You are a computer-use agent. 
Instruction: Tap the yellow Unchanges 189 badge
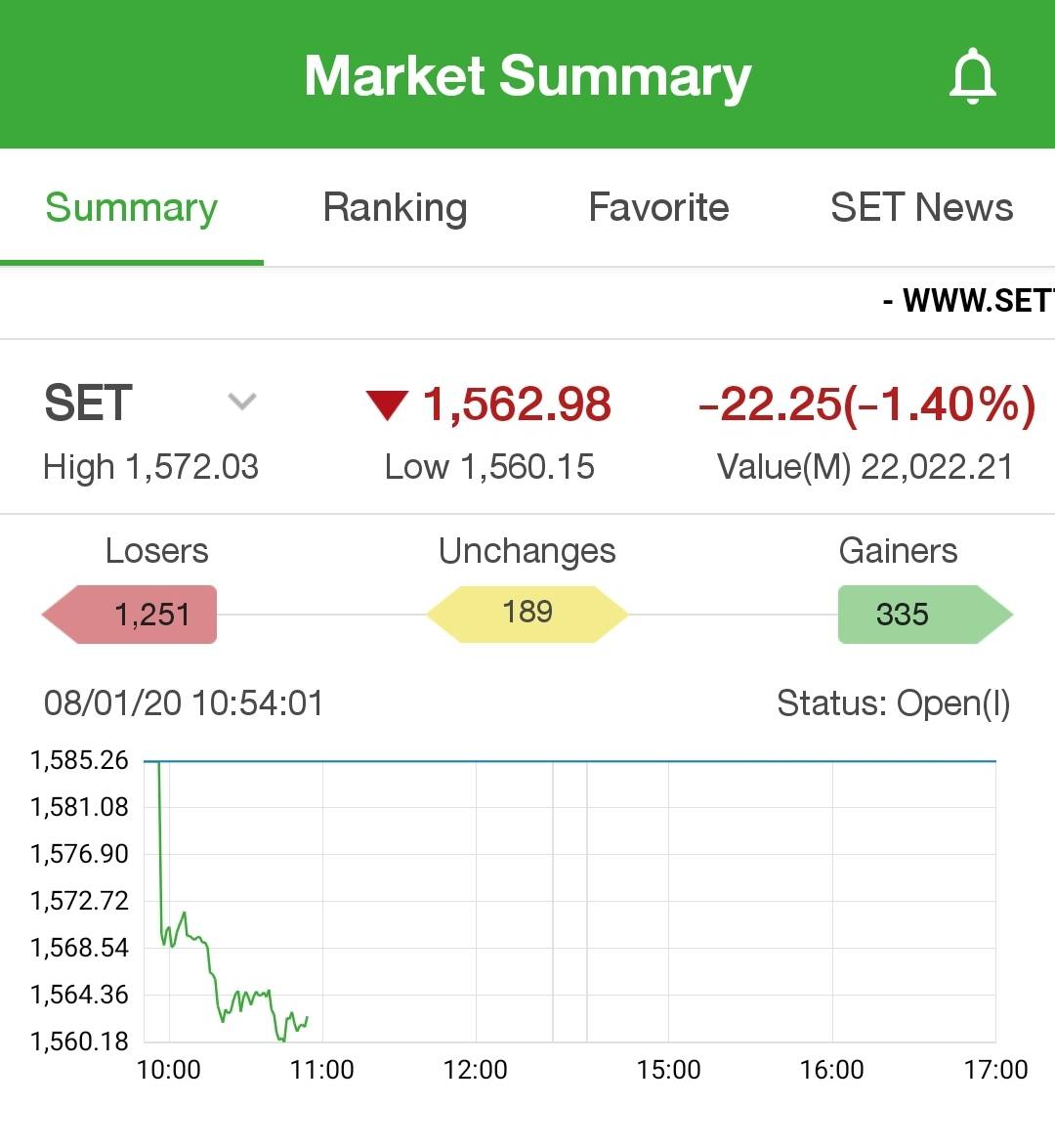[527, 614]
